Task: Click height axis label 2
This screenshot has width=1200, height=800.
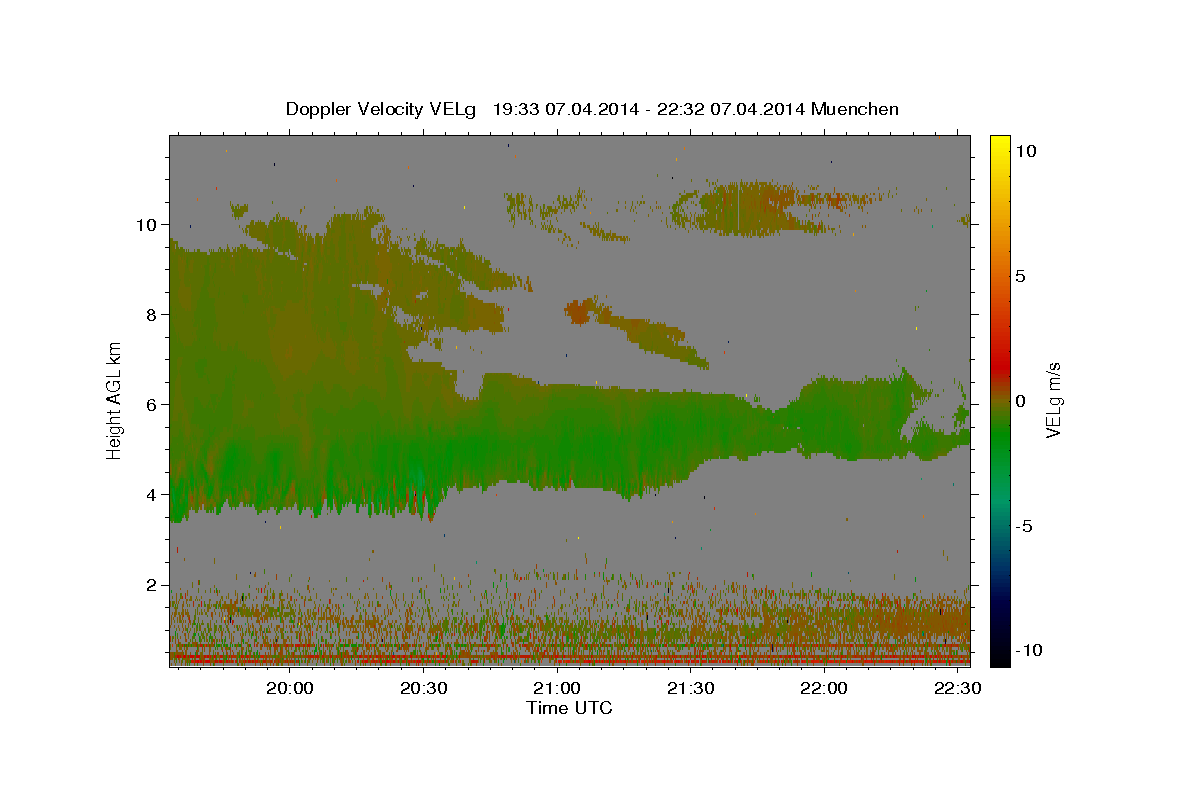Action: (151, 585)
